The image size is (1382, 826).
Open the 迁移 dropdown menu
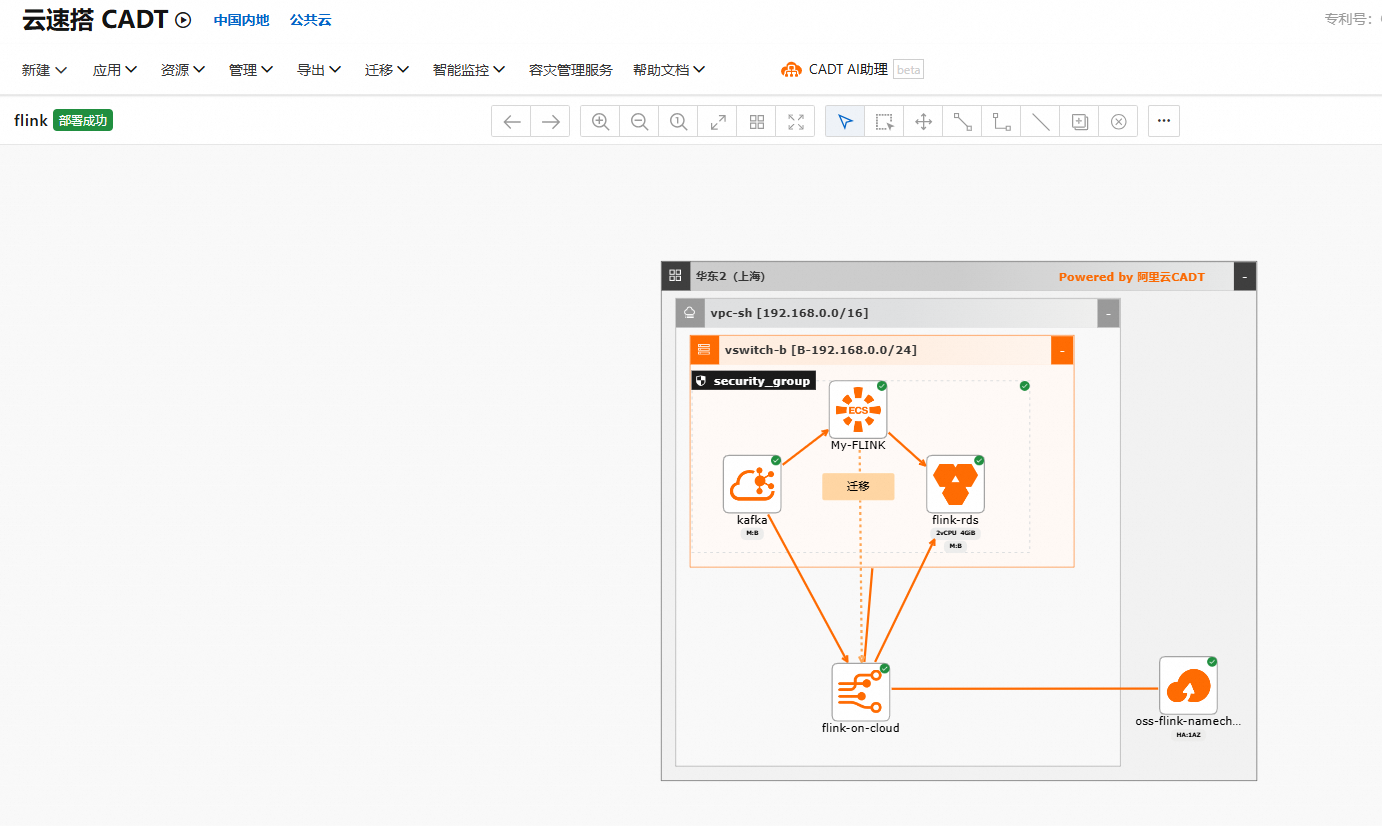(x=387, y=70)
